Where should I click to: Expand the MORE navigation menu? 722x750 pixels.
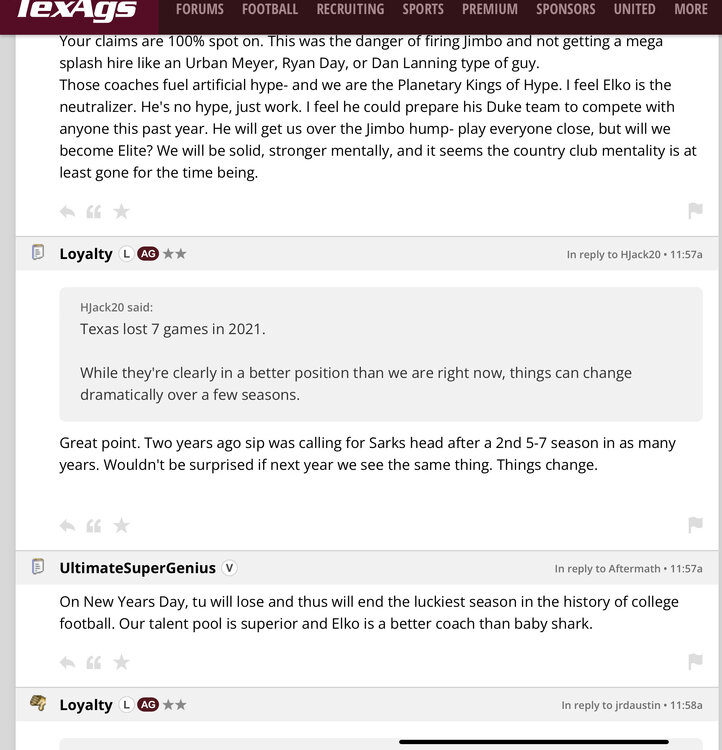[x=690, y=9]
